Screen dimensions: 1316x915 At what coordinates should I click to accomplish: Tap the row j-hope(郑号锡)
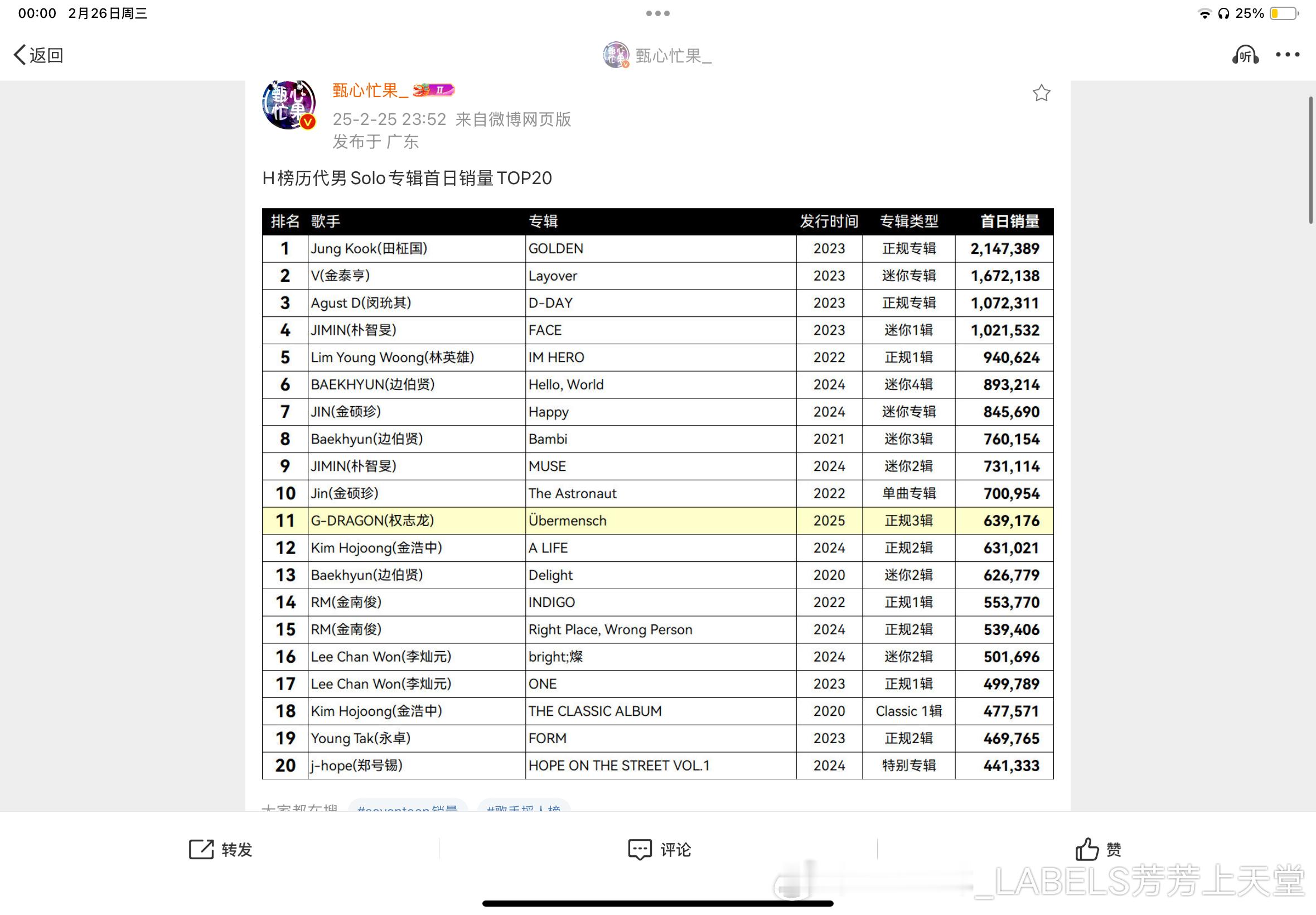[x=657, y=766]
